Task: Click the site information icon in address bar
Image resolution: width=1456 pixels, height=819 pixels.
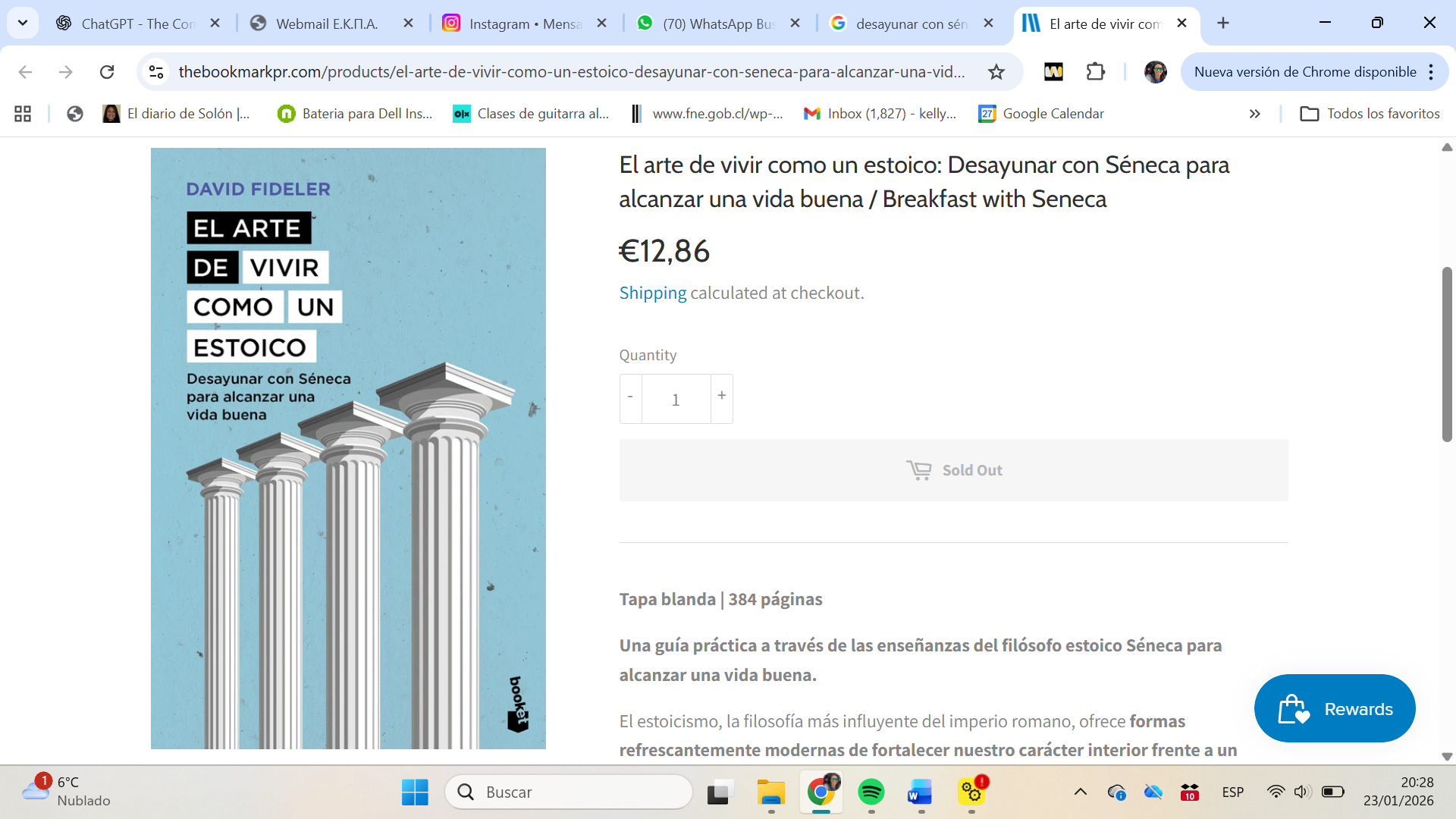Action: (x=156, y=72)
